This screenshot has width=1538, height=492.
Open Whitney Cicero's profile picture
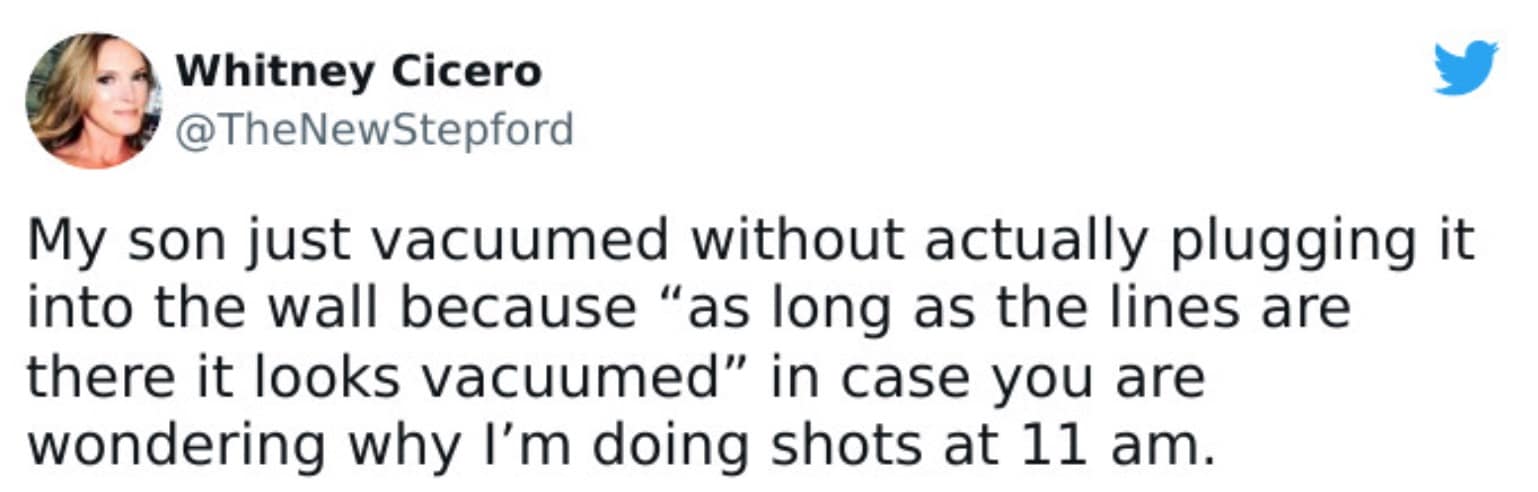(93, 100)
